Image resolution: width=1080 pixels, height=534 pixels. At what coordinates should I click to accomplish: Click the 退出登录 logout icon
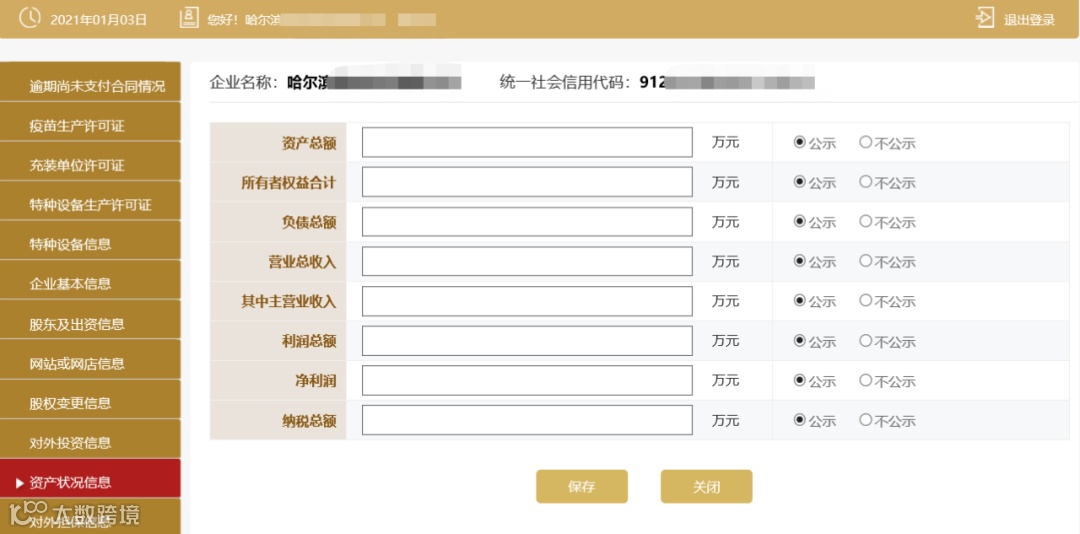tap(985, 19)
